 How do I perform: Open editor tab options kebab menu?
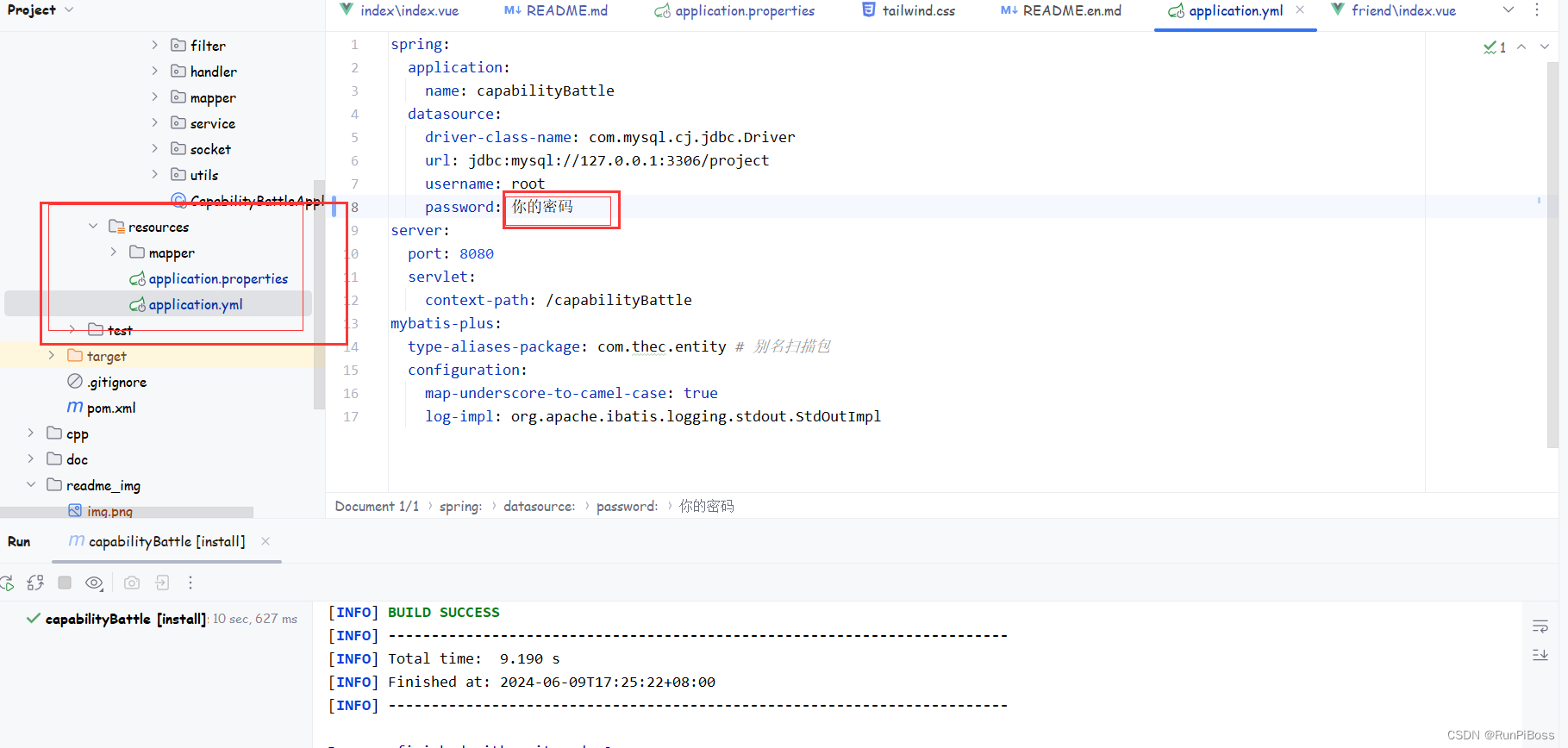[1537, 10]
